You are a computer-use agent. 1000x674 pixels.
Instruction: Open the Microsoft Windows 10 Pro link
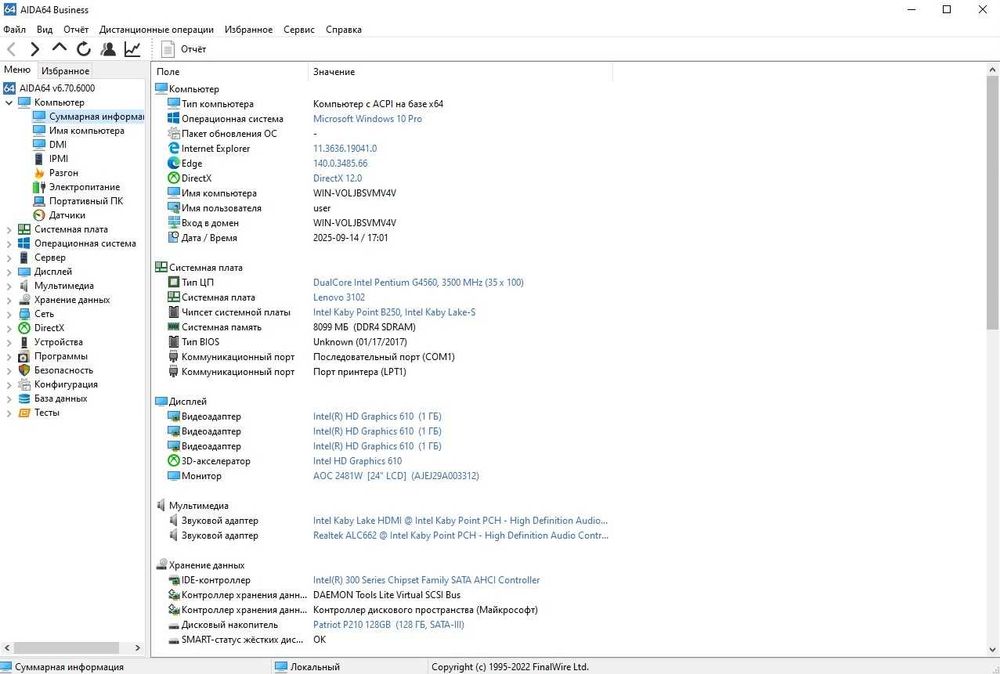click(367, 119)
